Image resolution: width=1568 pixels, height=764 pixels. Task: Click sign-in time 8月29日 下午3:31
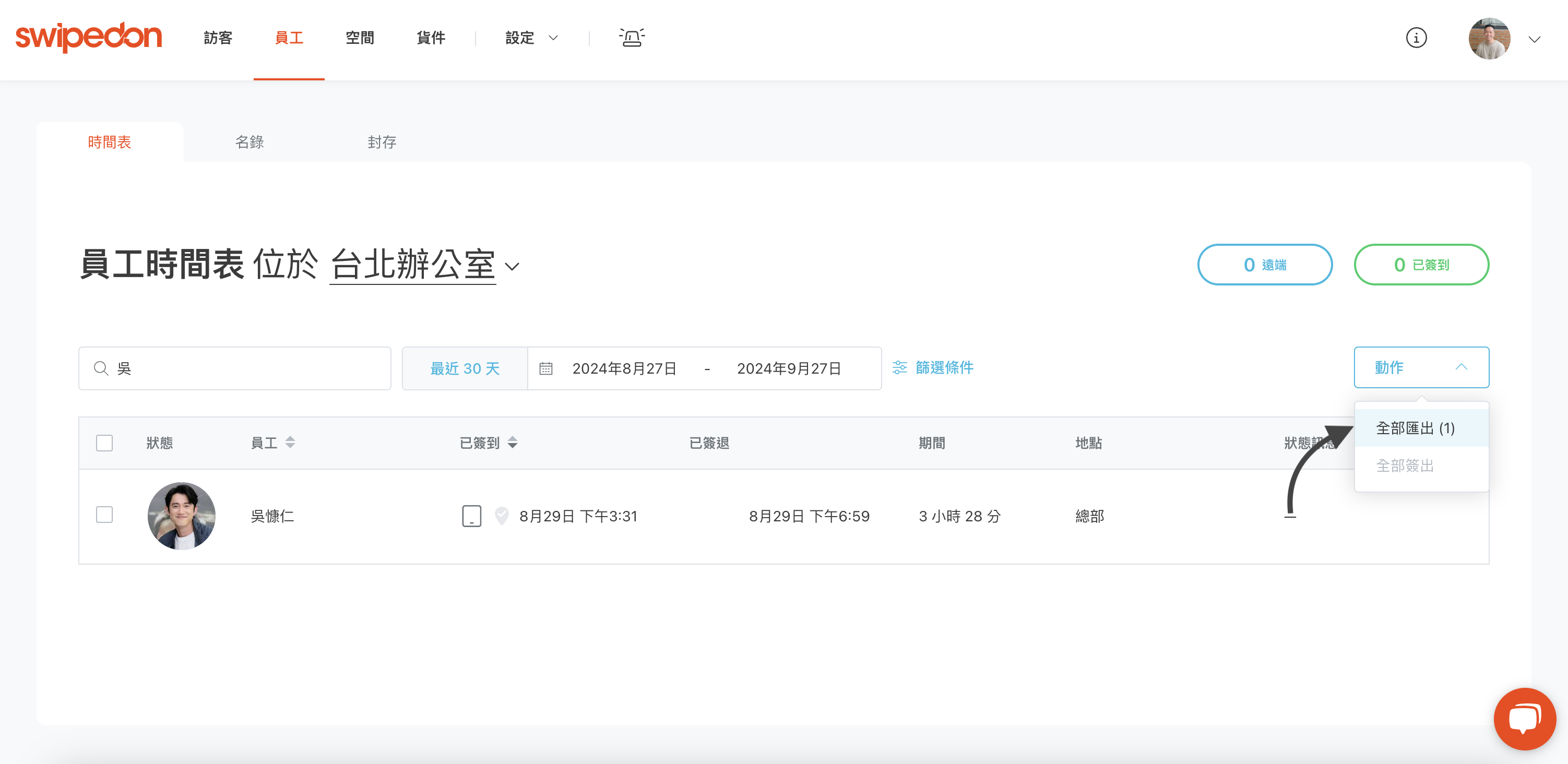(x=578, y=516)
